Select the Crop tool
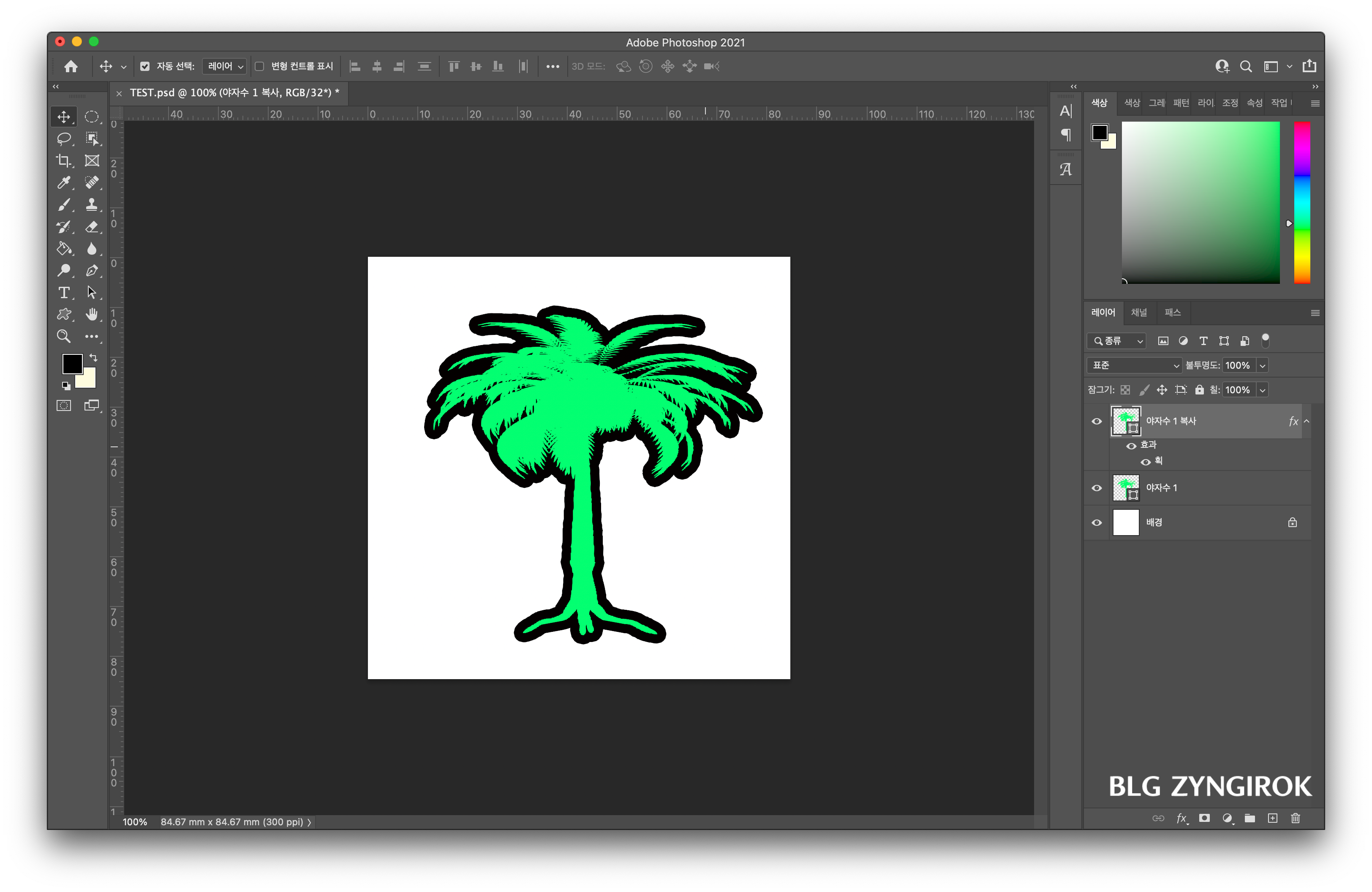 coord(63,161)
